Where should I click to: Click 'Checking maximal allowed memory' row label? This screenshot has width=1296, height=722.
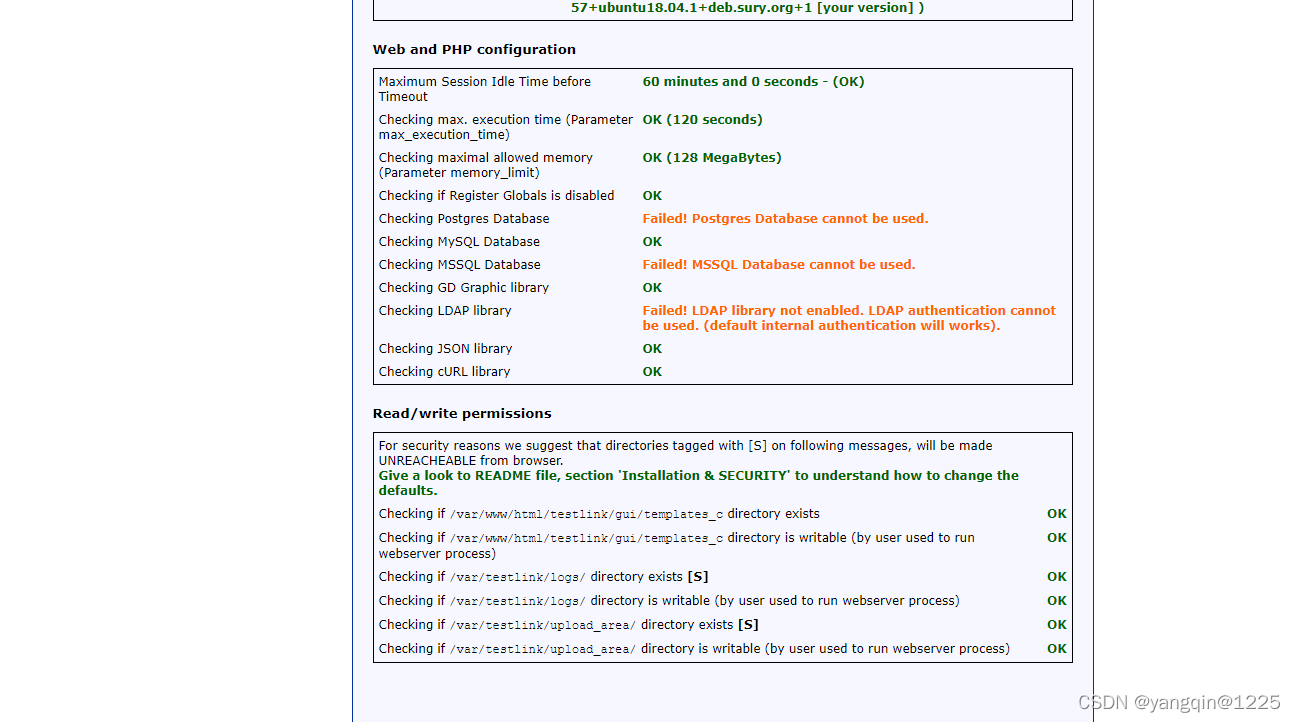point(486,165)
